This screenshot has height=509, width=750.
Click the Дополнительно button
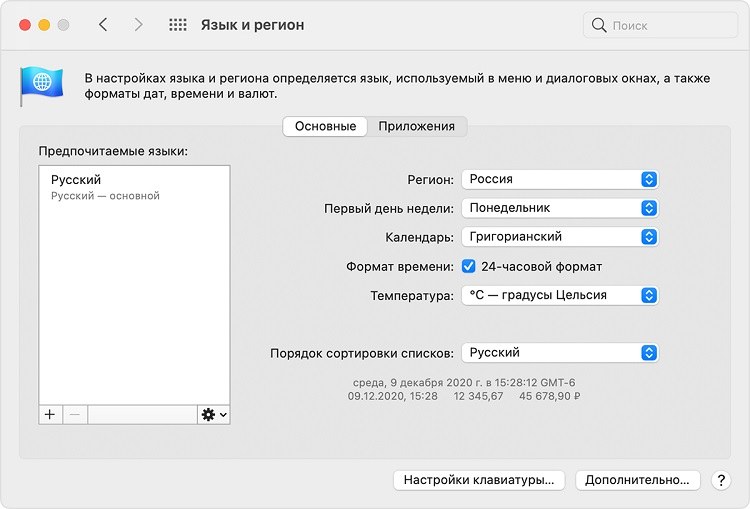coord(637,480)
